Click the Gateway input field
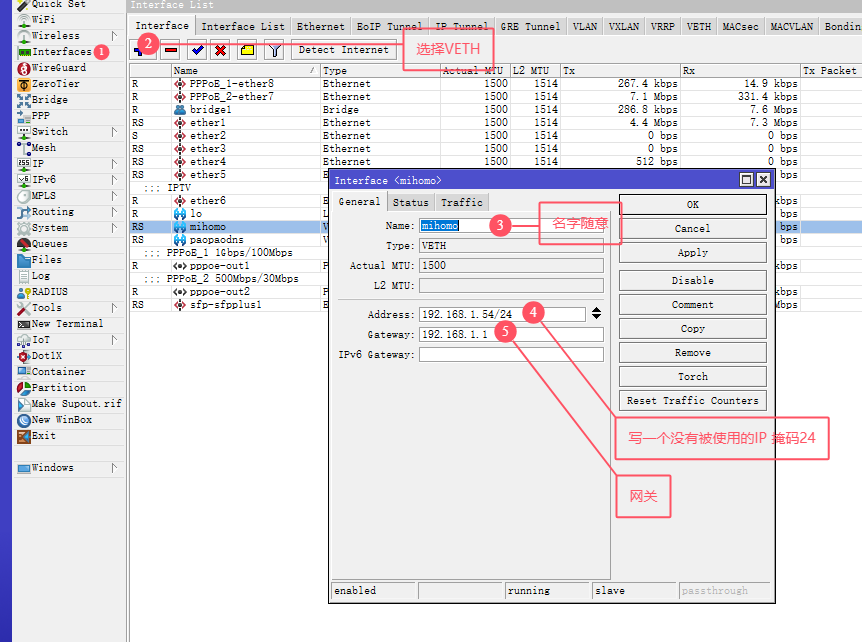 coord(511,335)
